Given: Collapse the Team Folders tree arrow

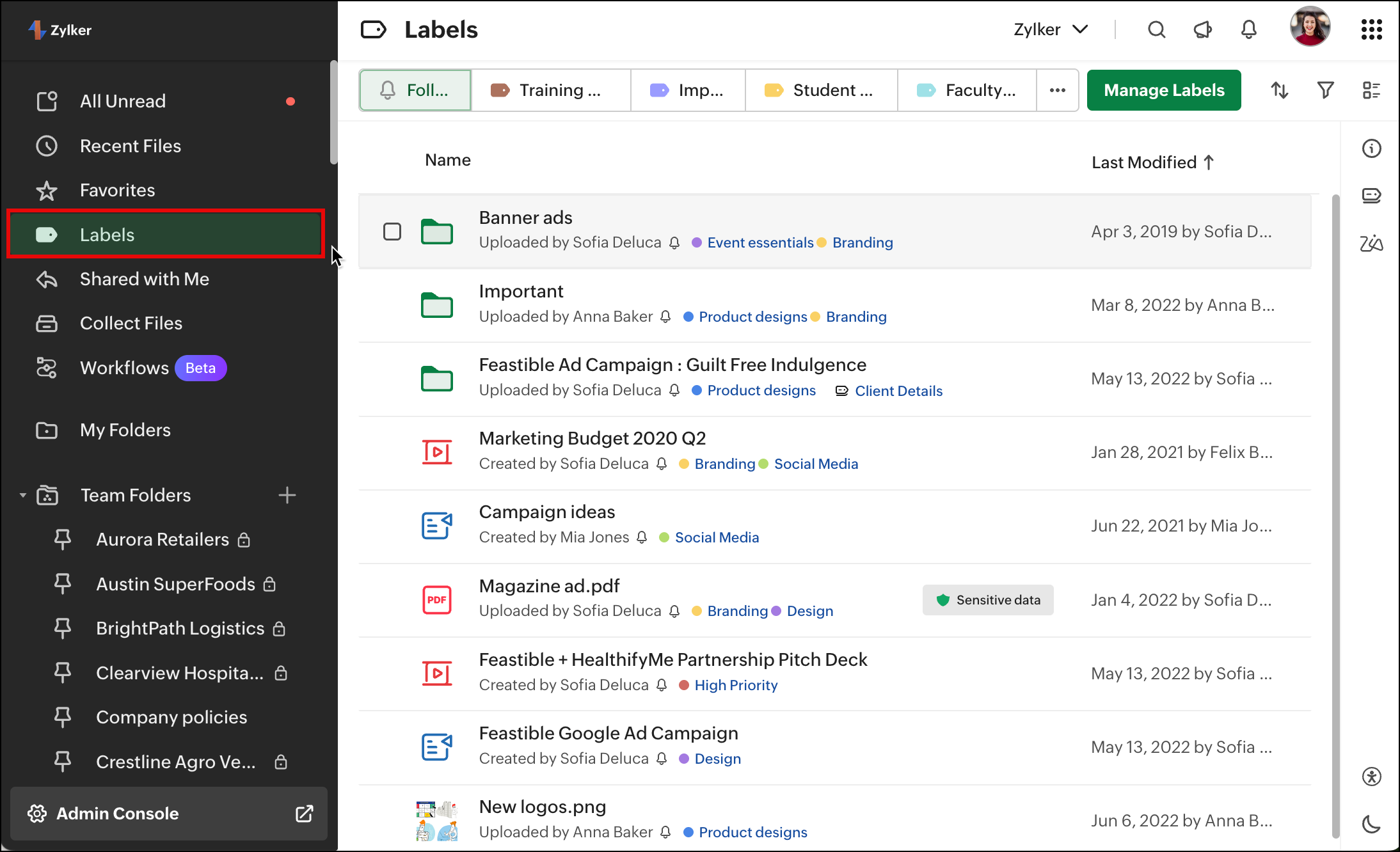Looking at the screenshot, I should 23,495.
